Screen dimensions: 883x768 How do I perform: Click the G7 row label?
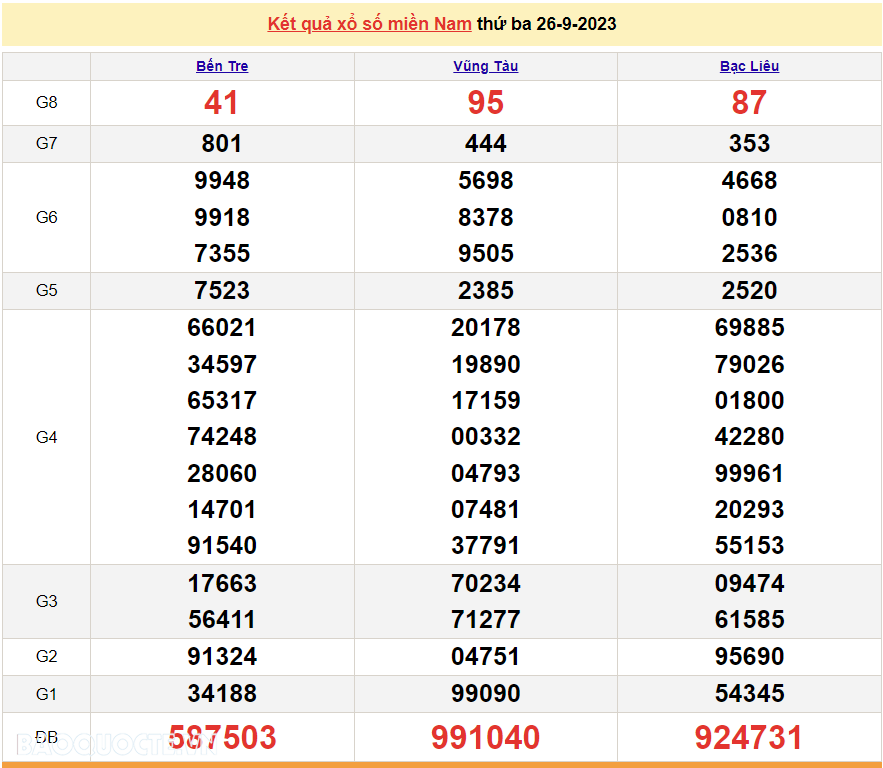click(x=46, y=143)
